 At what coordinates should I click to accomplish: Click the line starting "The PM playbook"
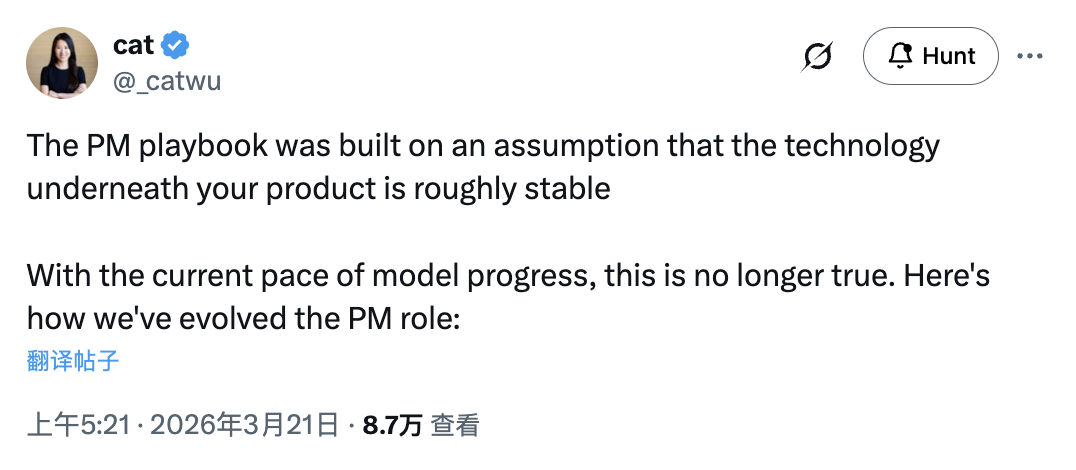[x=483, y=146]
